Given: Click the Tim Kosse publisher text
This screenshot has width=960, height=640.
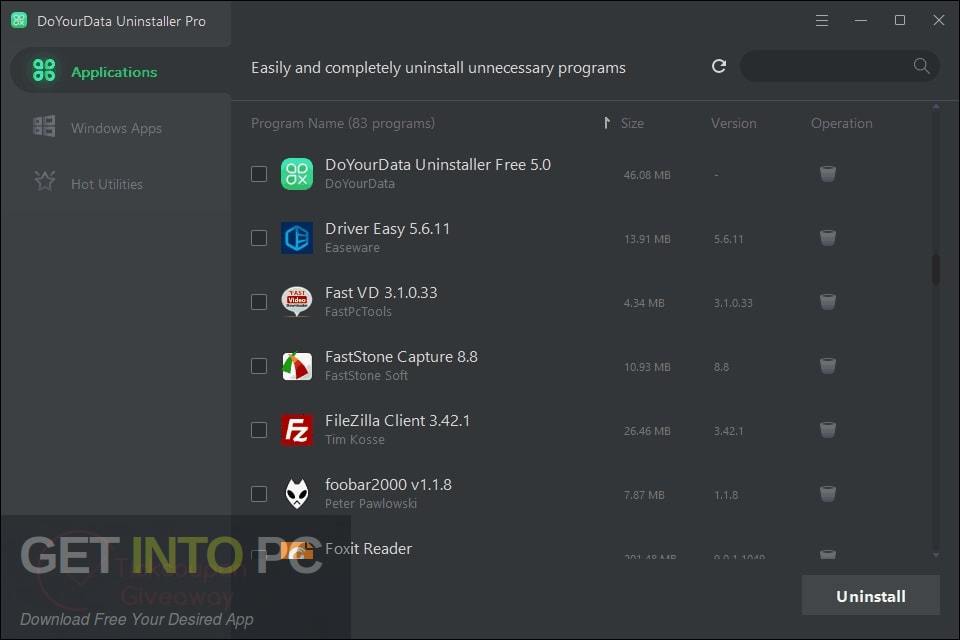Looking at the screenshot, I should (x=354, y=440).
